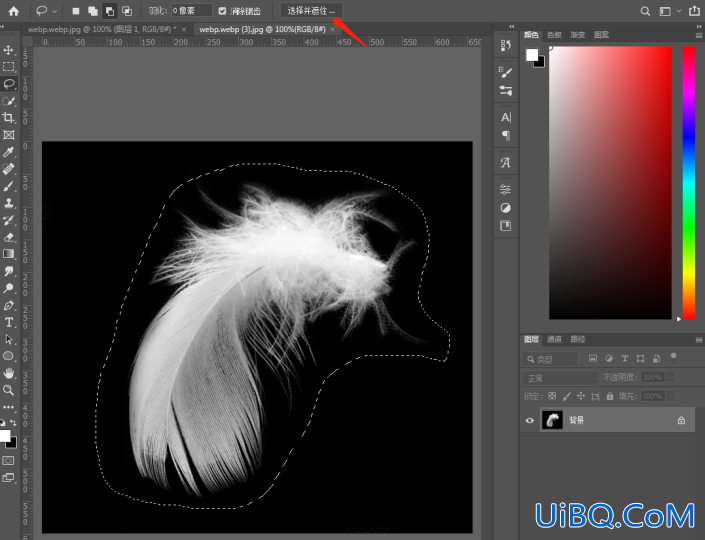705x540 pixels.
Task: Open the Brushes panel icon
Action: (x=505, y=72)
